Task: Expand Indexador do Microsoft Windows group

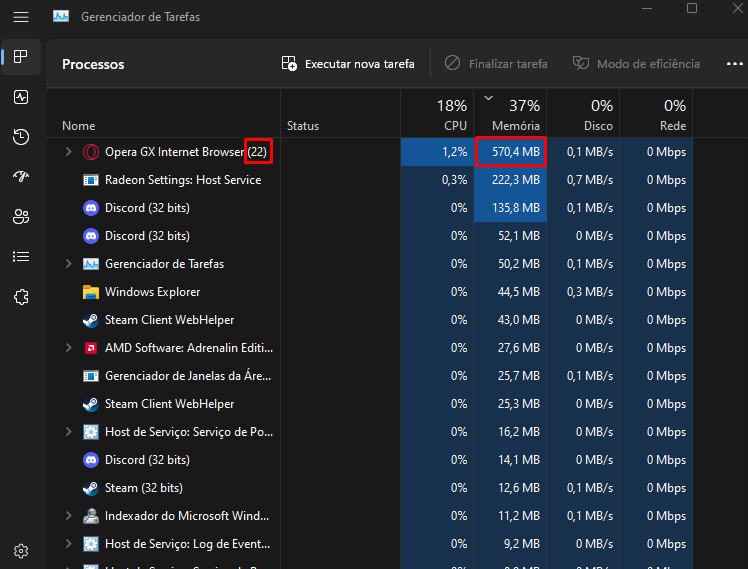Action: tap(68, 516)
